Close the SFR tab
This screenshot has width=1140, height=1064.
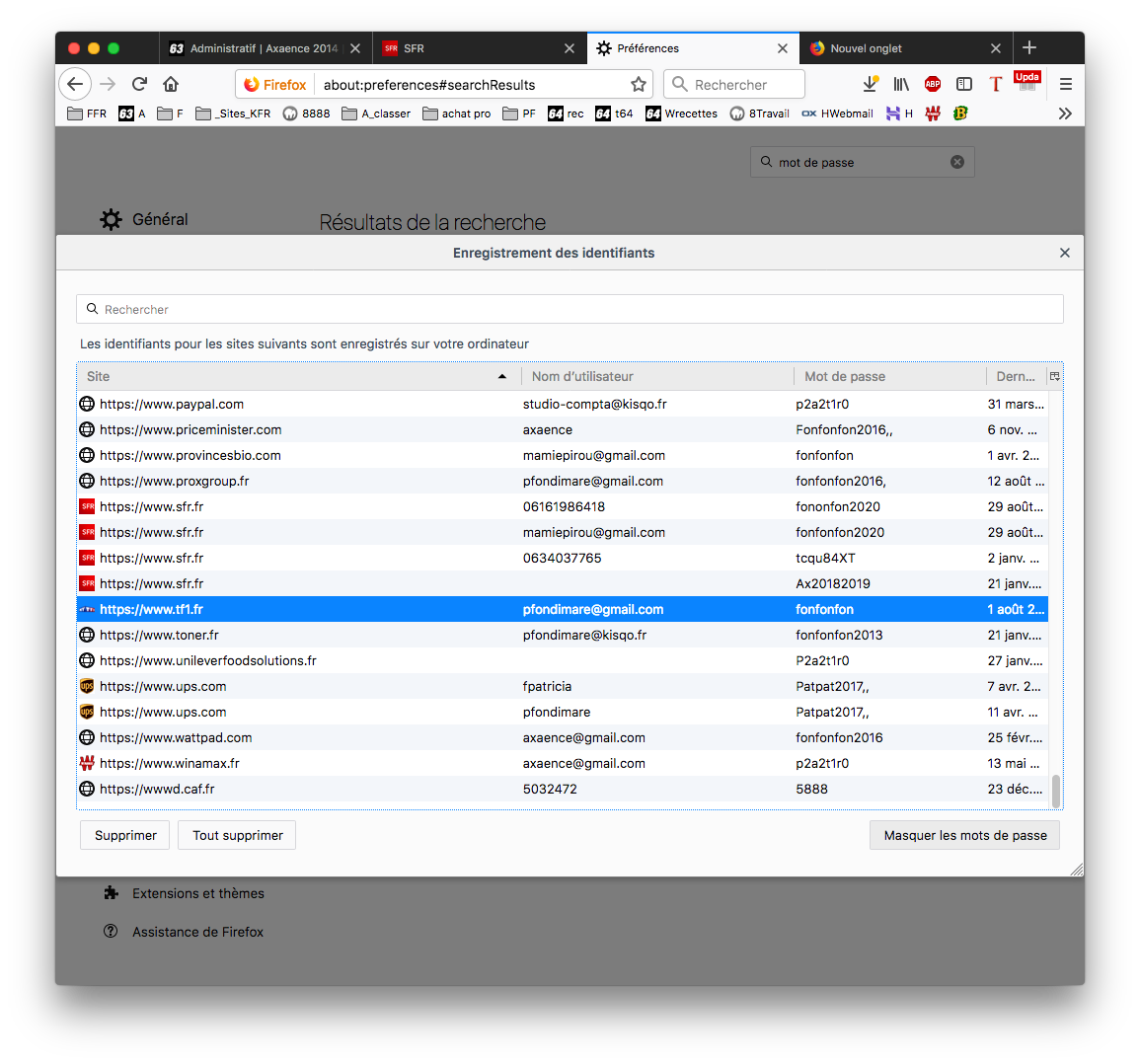click(570, 48)
